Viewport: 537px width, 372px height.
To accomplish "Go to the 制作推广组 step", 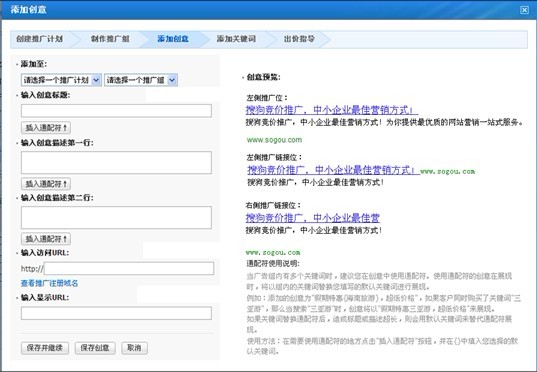I will pos(110,39).
